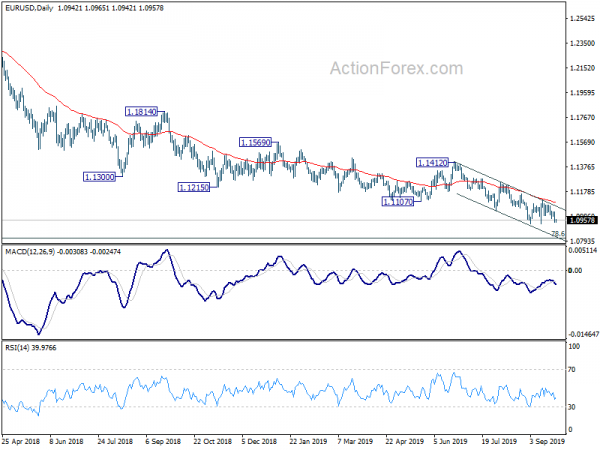Click the 1.25425 price axis label
The height and width of the screenshot is (450, 600).
(583, 18)
